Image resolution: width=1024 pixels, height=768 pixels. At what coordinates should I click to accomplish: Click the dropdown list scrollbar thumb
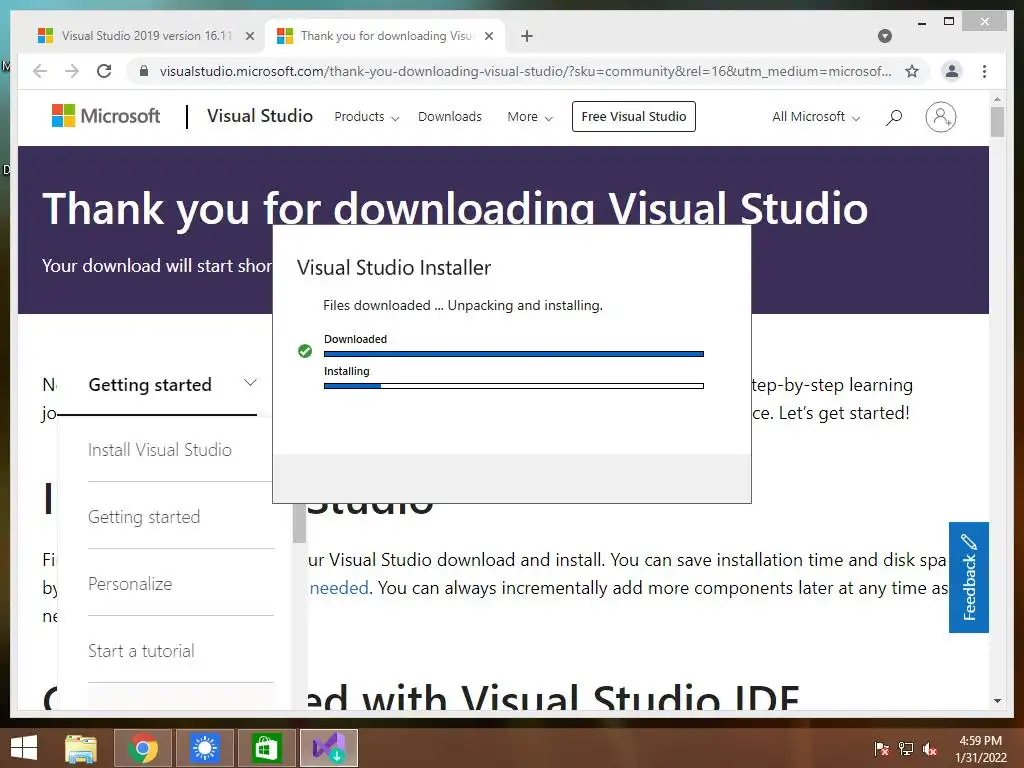(300, 522)
